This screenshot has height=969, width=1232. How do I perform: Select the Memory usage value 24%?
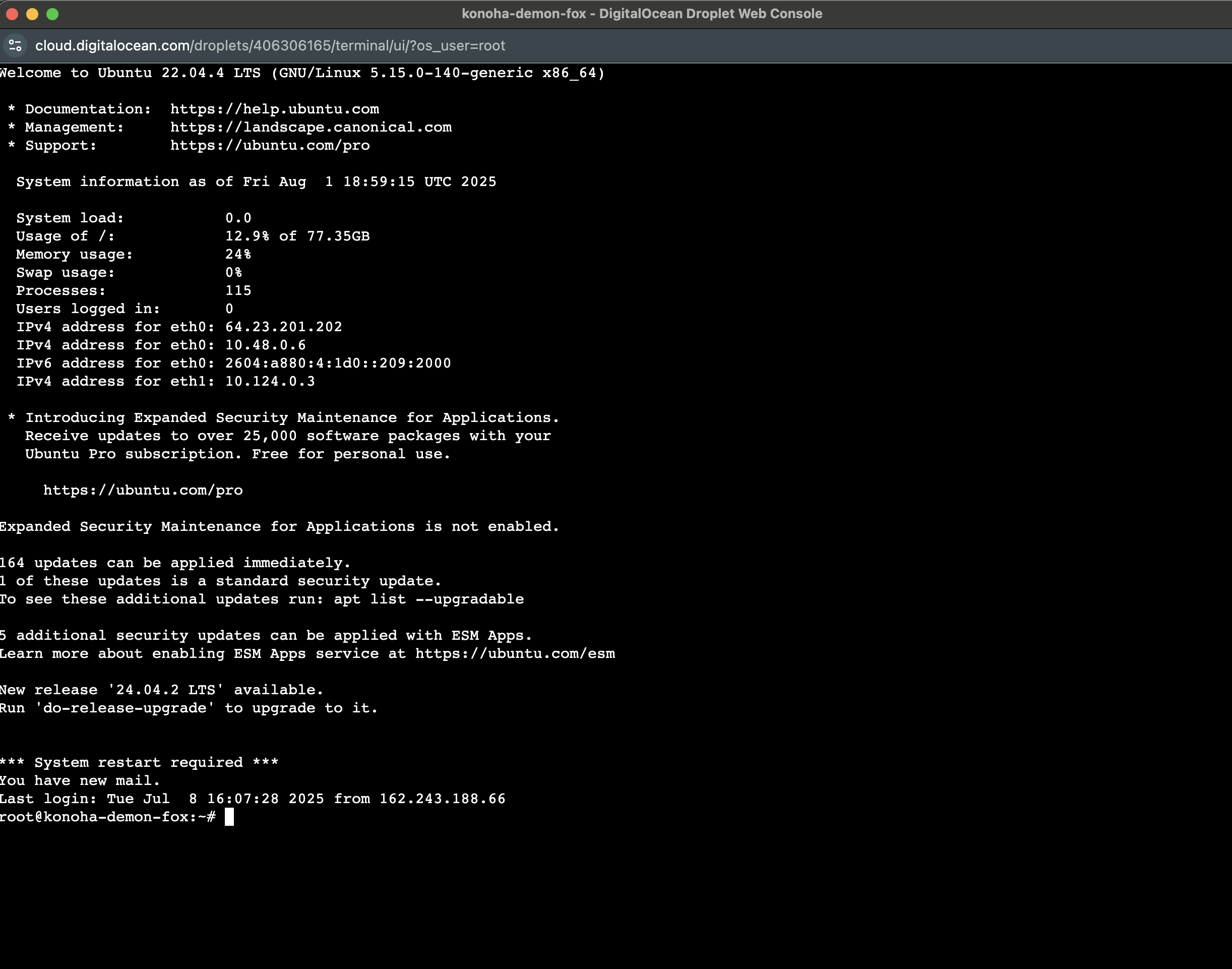[238, 254]
